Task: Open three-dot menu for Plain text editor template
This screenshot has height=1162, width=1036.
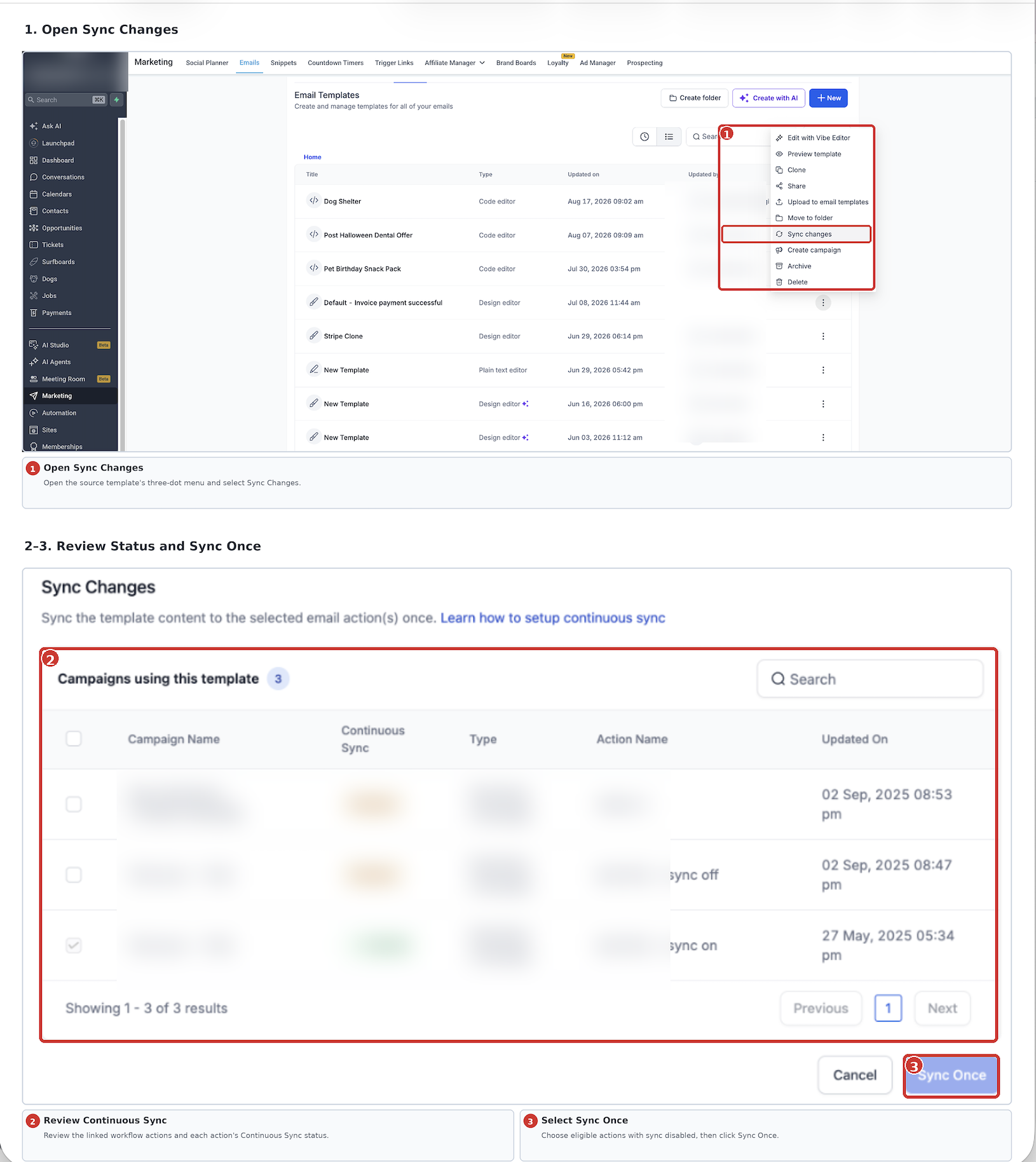Action: 823,370
